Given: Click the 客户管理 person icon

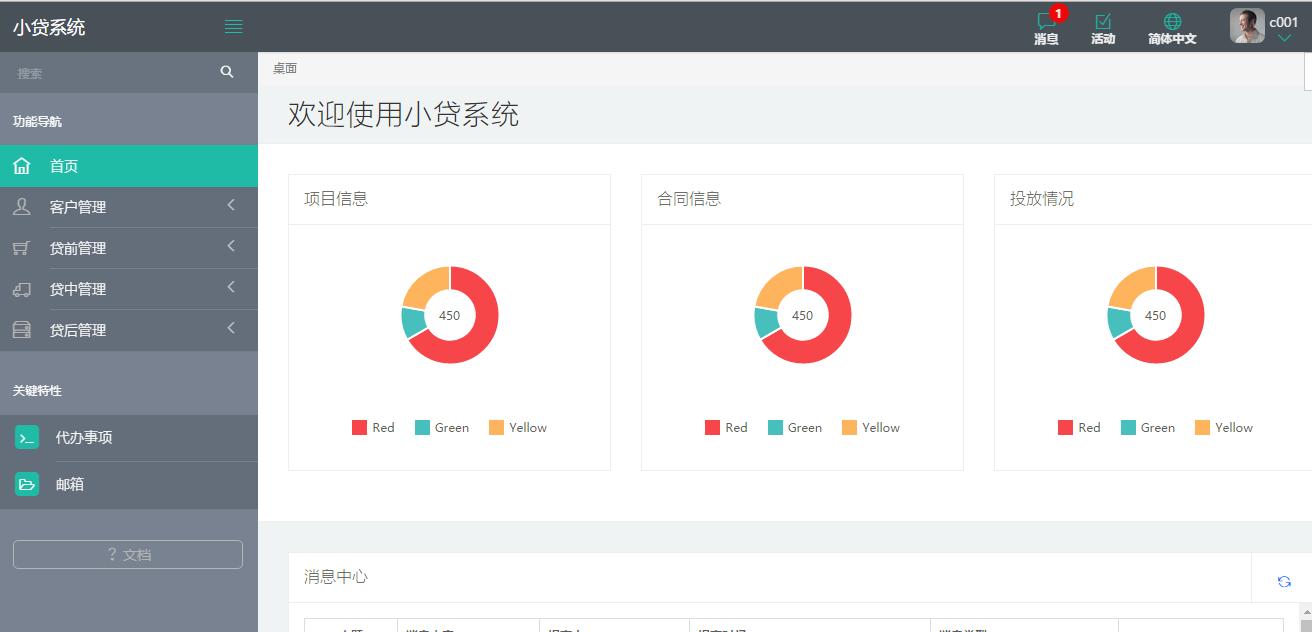Looking at the screenshot, I should 22,207.
